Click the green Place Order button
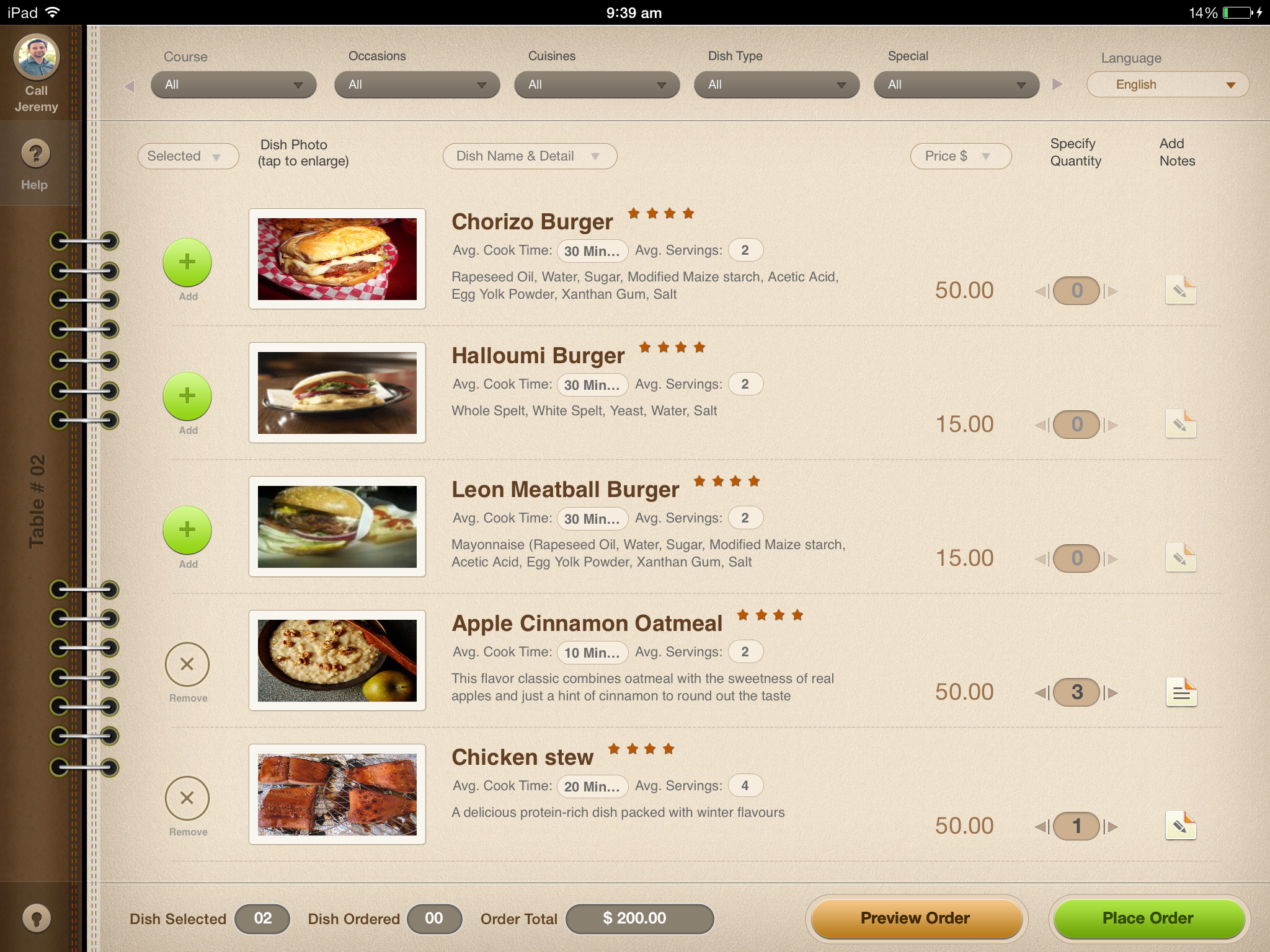 click(1148, 919)
